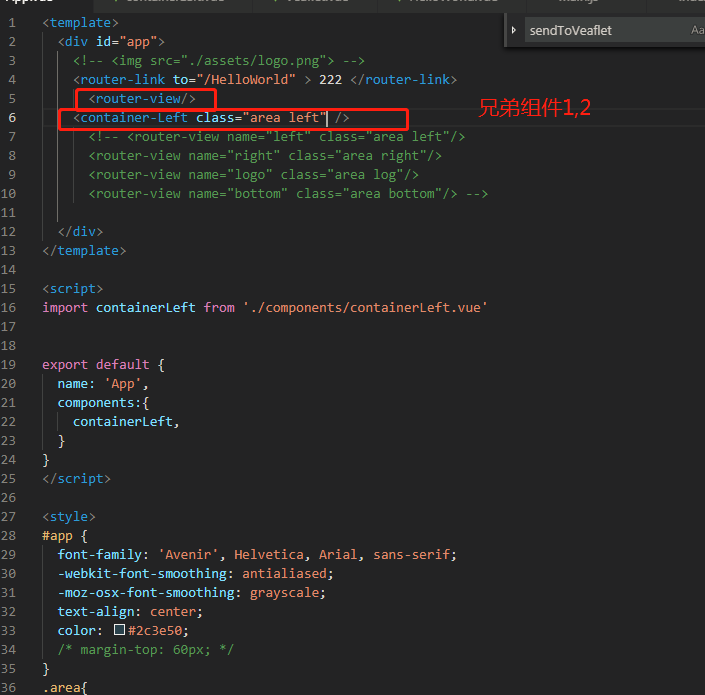The height and width of the screenshot is (695, 705).
Task: Click the opening <script> tag
Action: [x=73, y=289]
